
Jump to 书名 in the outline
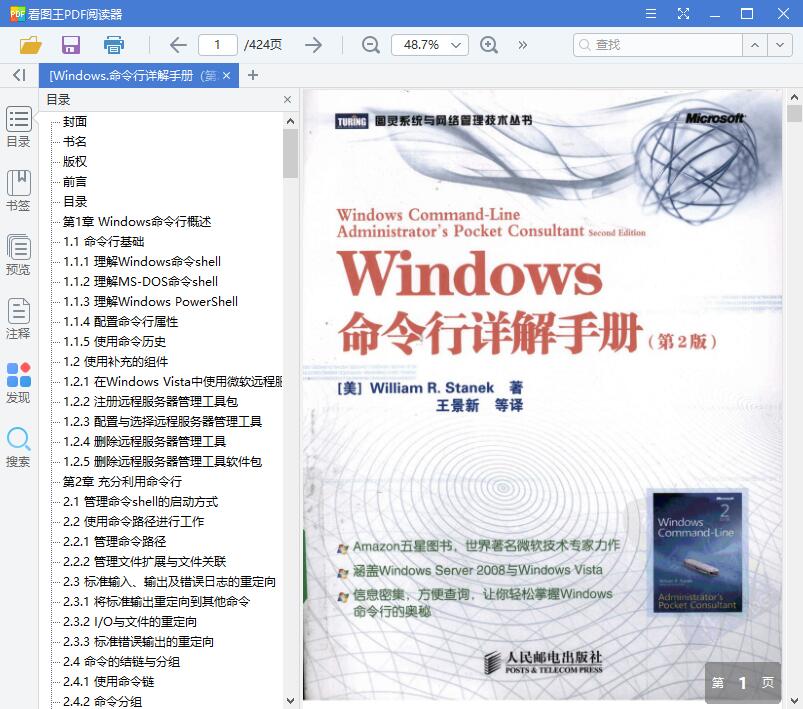point(75,141)
